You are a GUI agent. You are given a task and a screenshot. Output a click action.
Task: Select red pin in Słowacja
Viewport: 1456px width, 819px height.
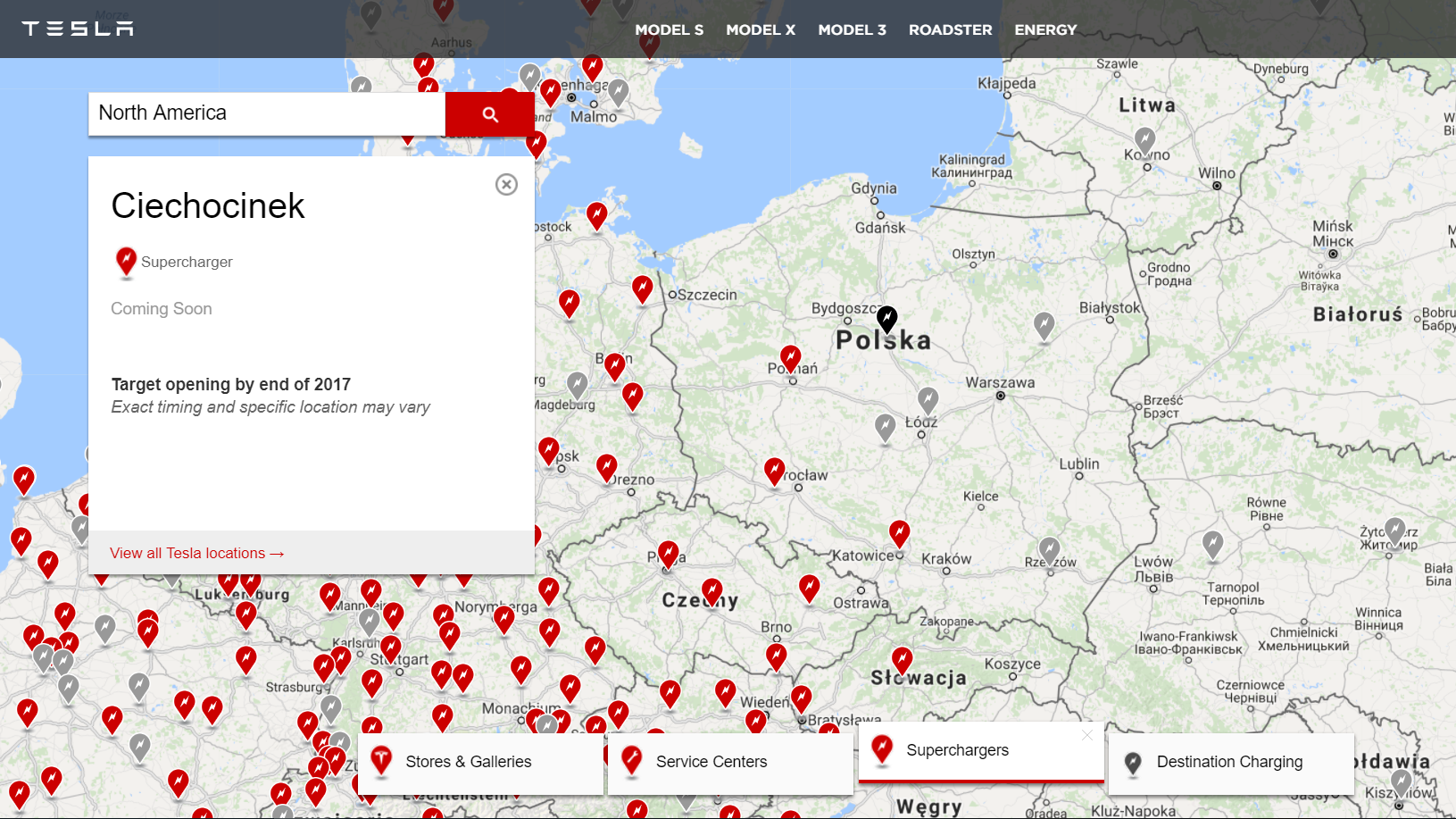click(x=902, y=662)
